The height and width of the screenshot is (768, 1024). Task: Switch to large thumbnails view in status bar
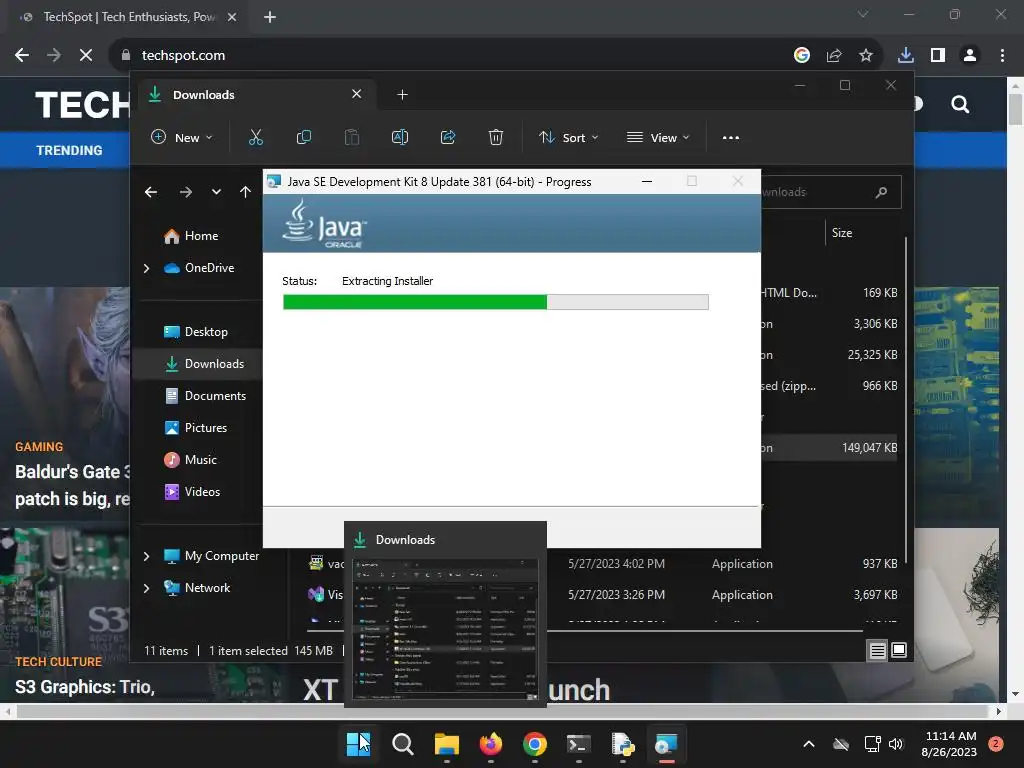click(899, 650)
